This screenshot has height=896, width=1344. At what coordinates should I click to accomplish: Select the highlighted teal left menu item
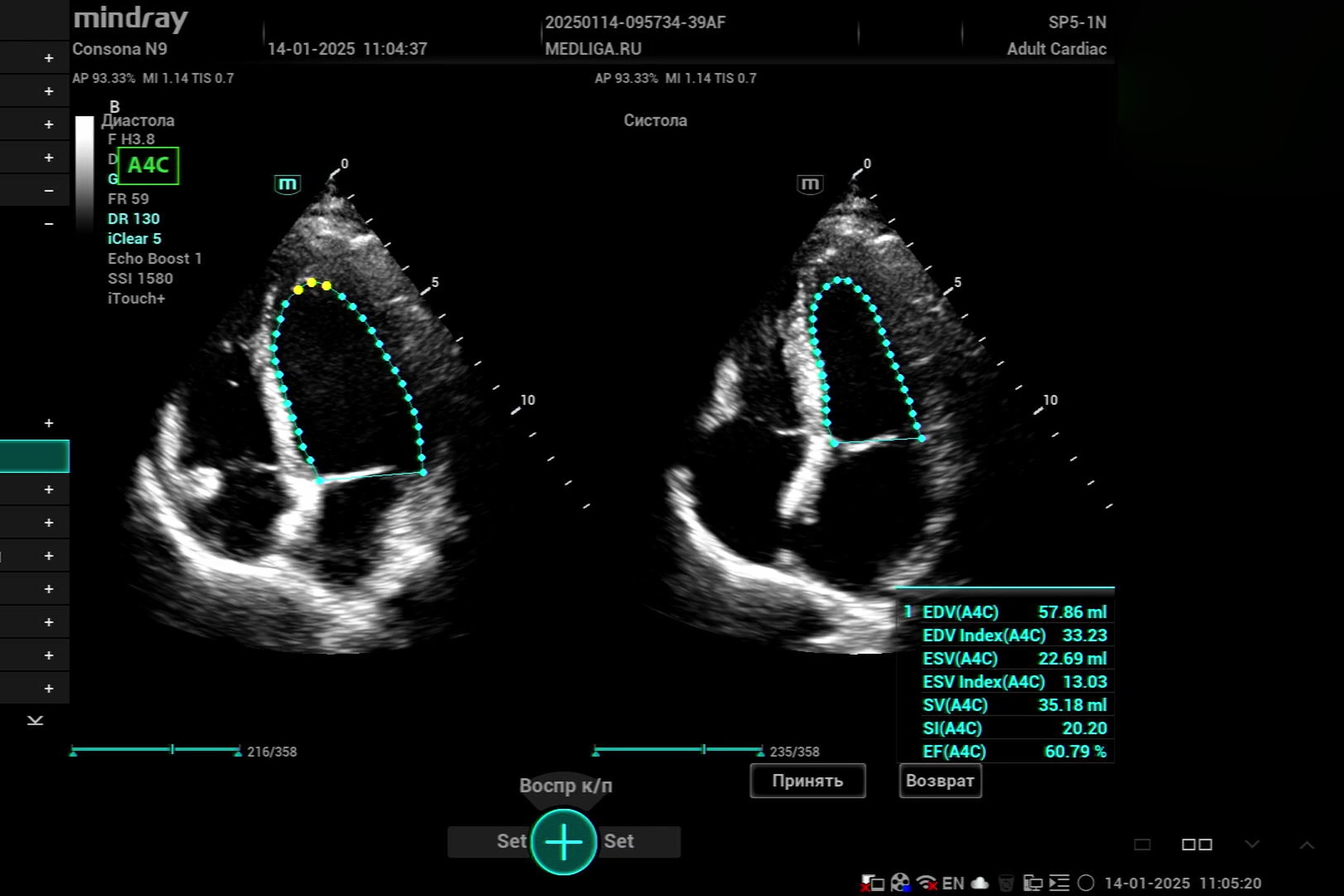tap(34, 456)
